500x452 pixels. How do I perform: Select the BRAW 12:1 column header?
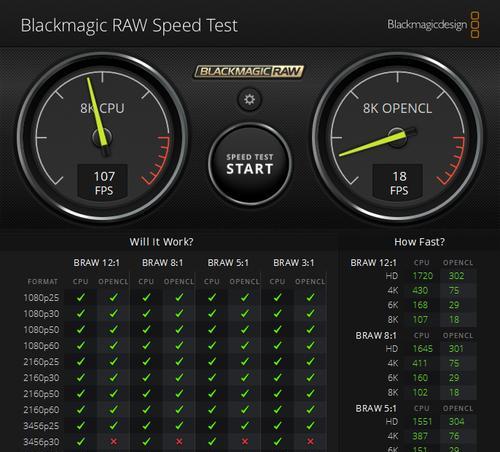click(x=97, y=263)
